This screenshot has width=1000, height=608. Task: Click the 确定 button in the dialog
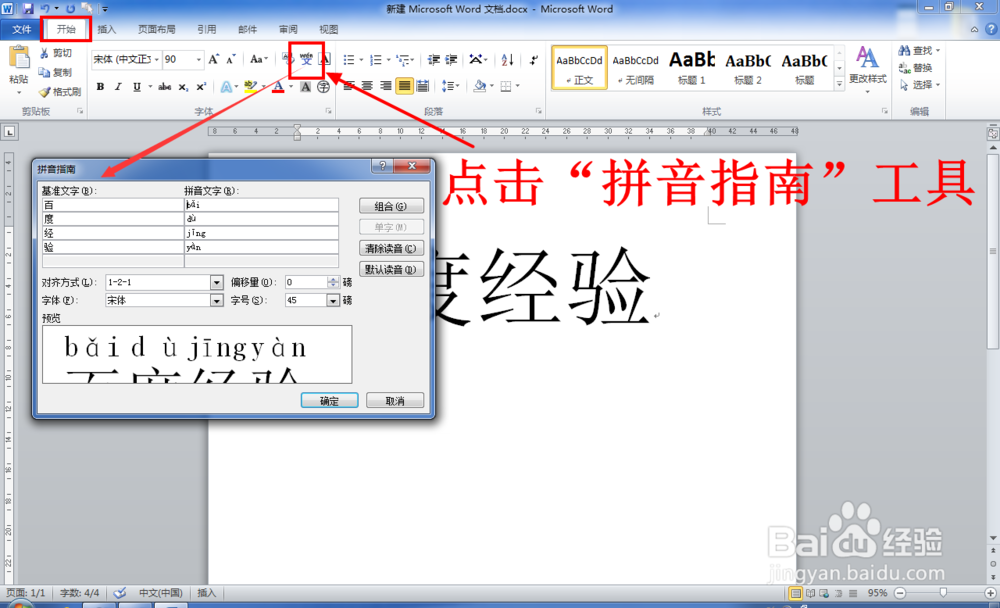tap(329, 399)
